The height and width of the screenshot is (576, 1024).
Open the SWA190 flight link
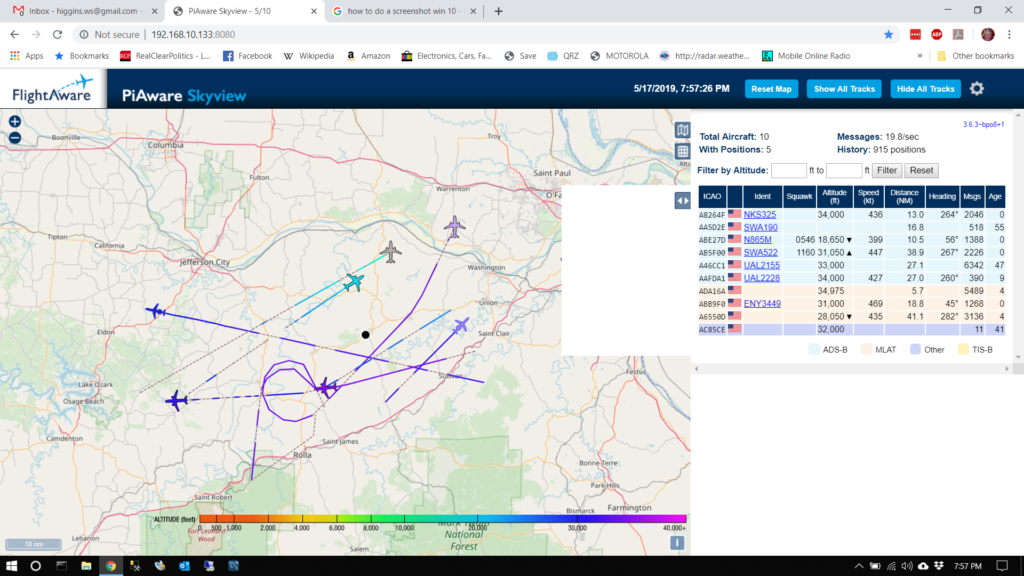click(760, 227)
